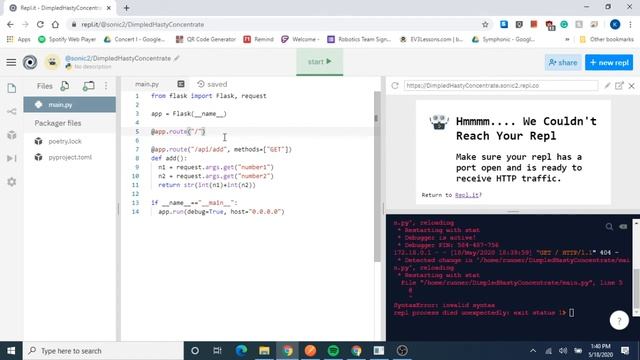
Task: Bookmark this page with star icon
Action: point(485,24)
